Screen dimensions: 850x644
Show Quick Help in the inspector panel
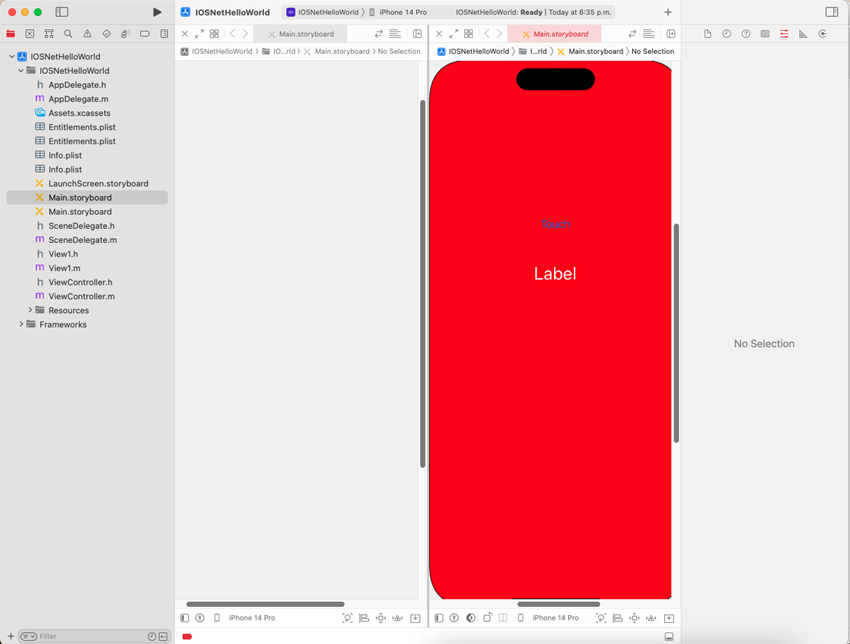coord(743,33)
